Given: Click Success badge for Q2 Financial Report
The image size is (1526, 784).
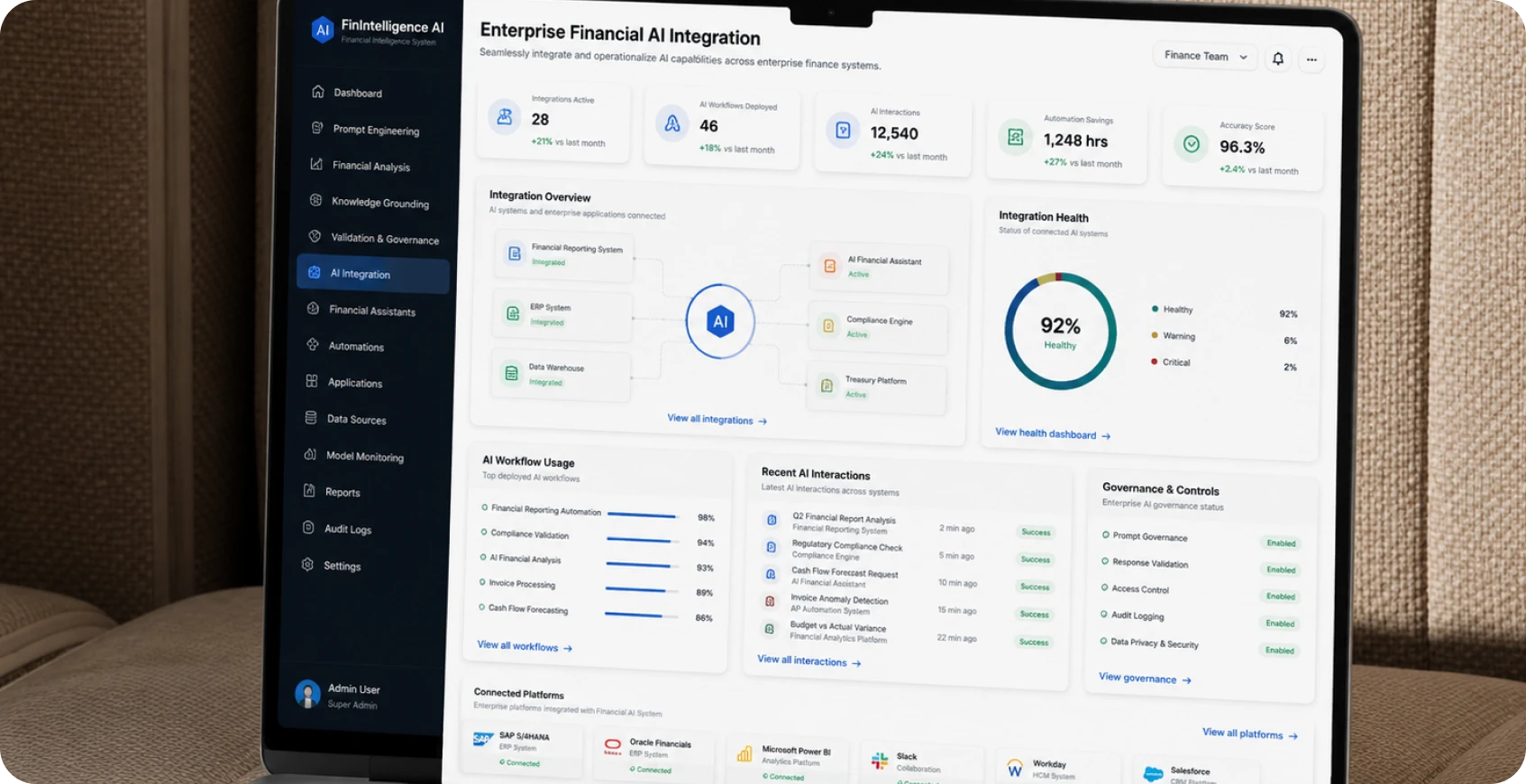Looking at the screenshot, I should click(x=1036, y=533).
